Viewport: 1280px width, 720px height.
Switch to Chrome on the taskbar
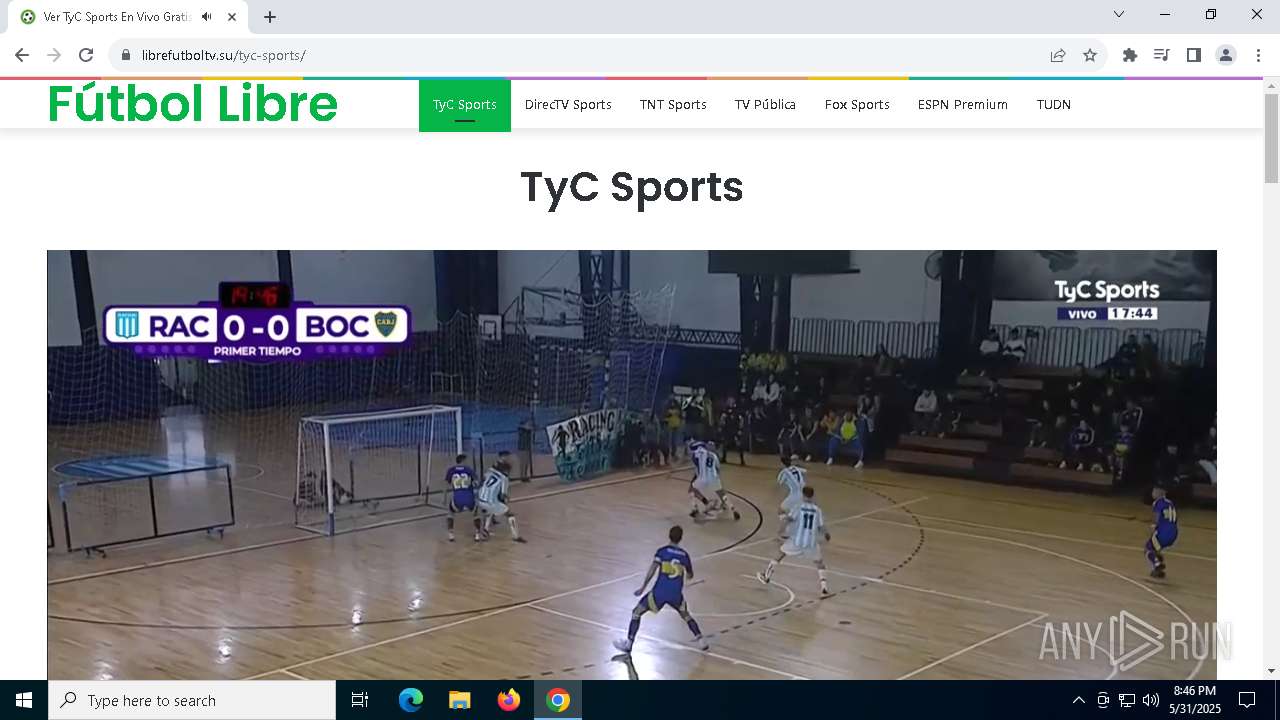[558, 700]
